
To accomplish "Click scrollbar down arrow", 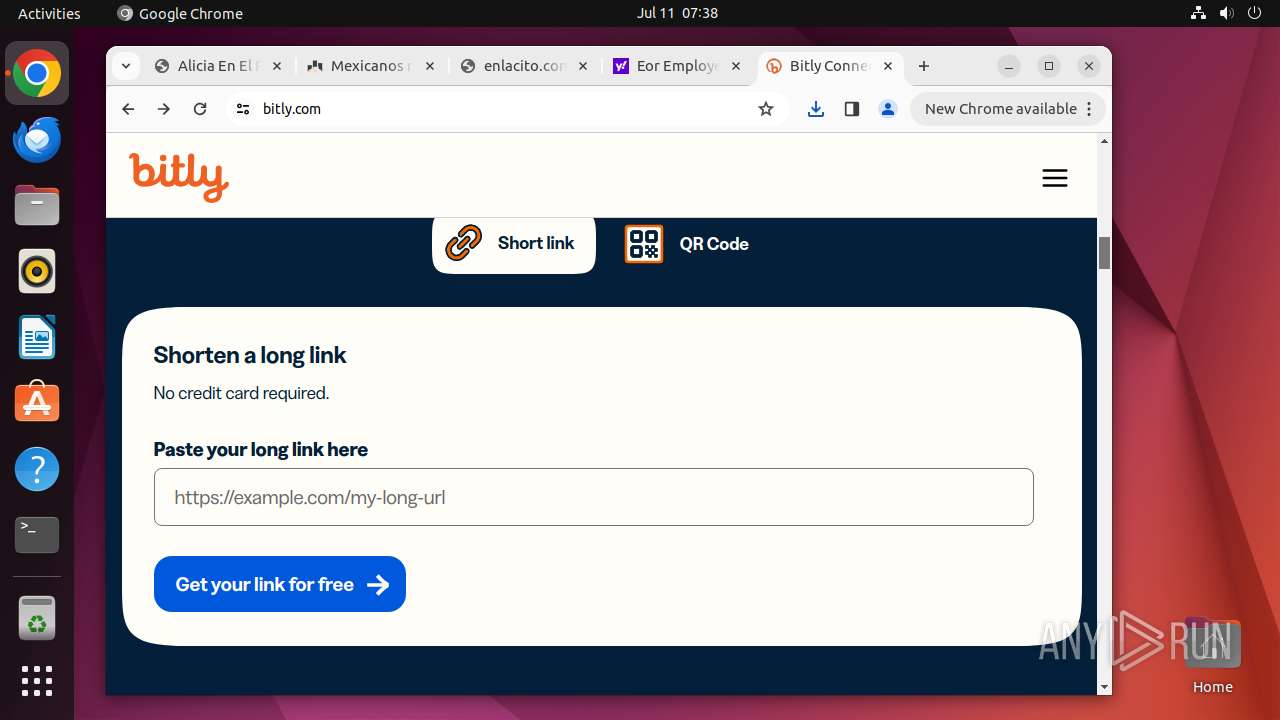I will [x=1104, y=687].
